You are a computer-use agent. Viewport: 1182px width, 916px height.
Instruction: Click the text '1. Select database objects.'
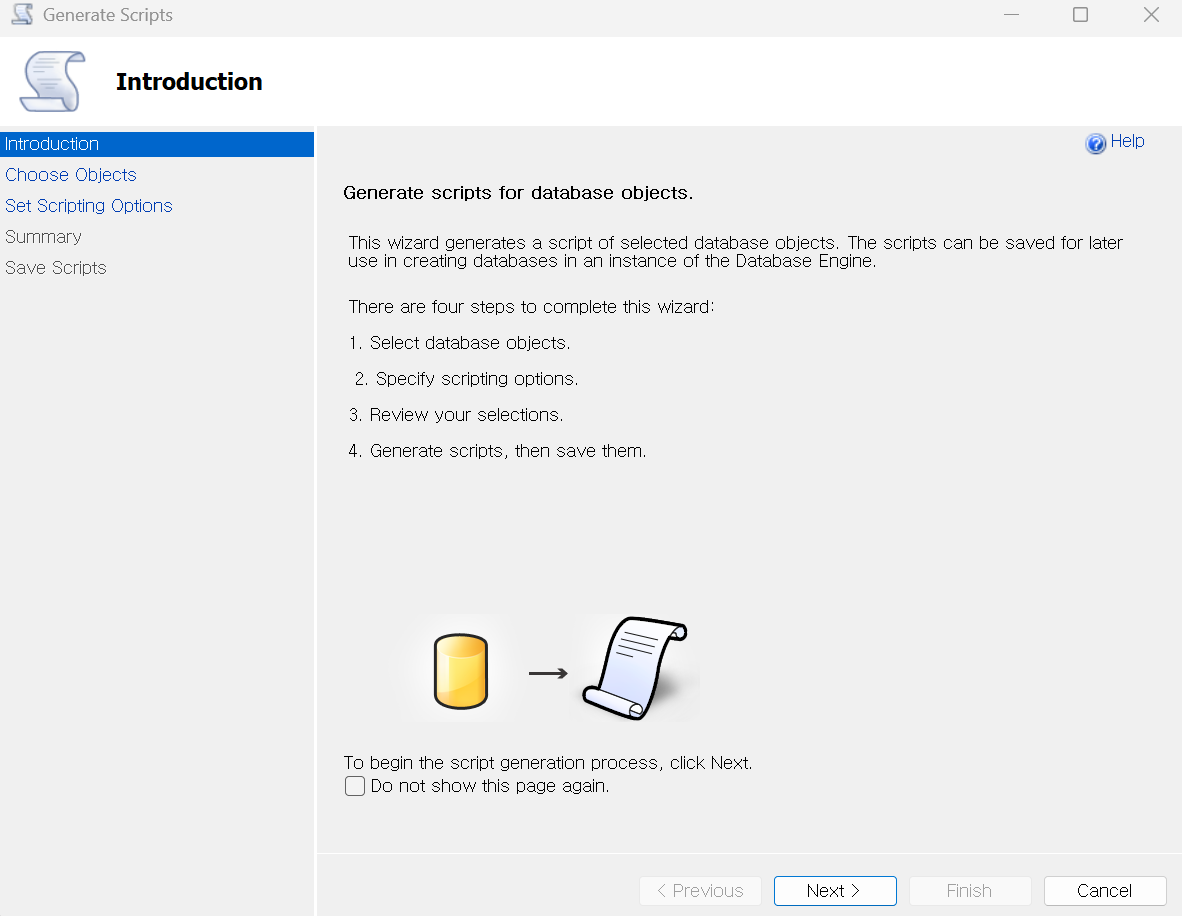(459, 343)
